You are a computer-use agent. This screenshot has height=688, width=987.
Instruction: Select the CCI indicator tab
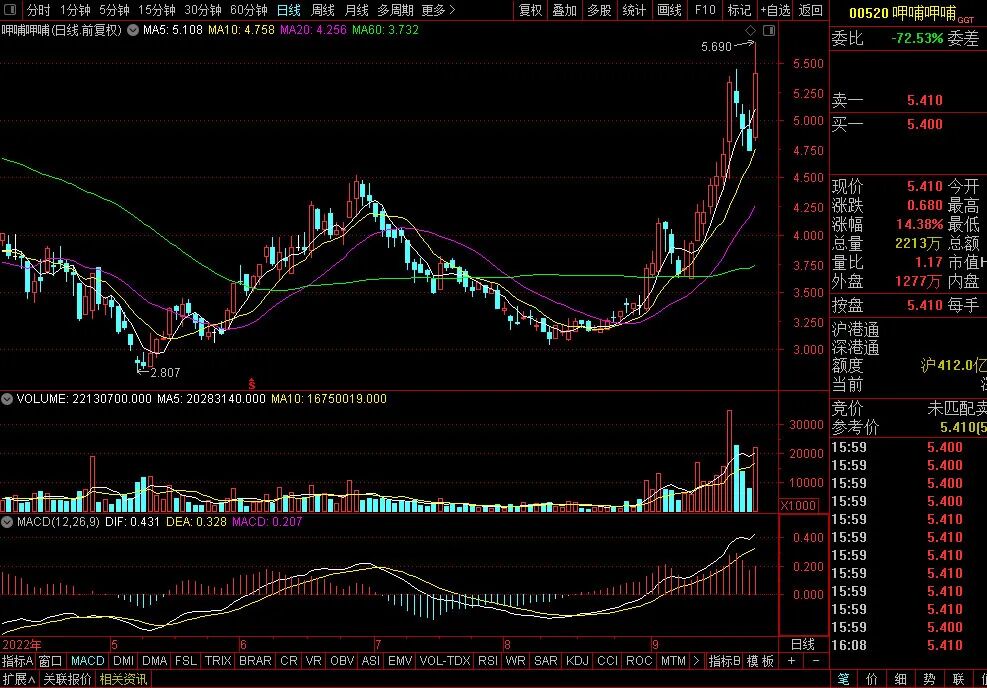[x=607, y=661]
